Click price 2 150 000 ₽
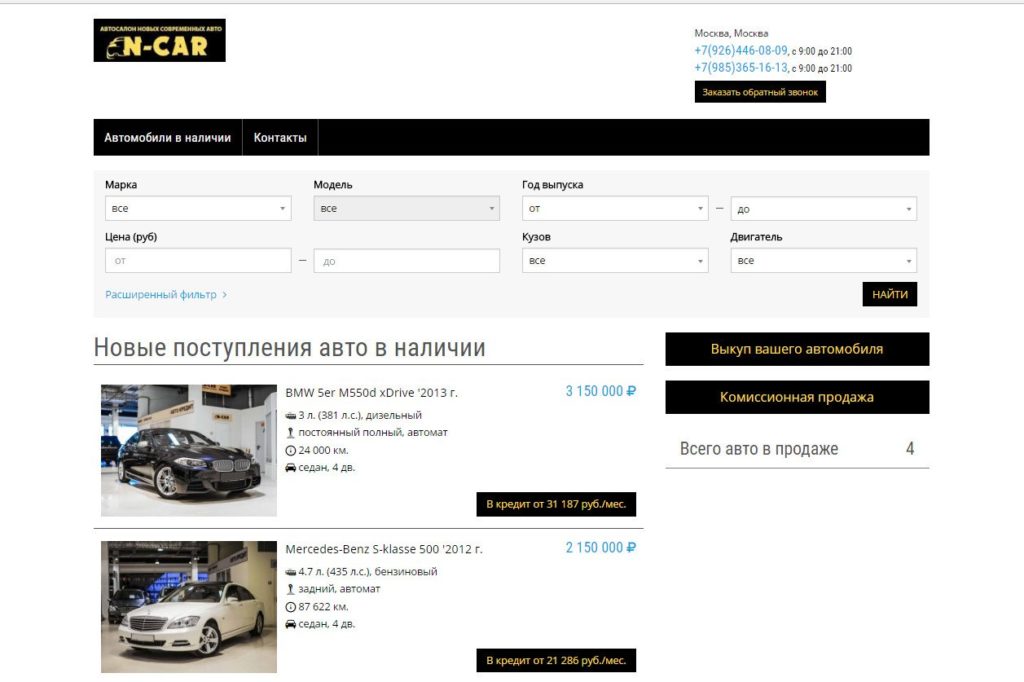Screen dimensions: 1024x682 [x=601, y=547]
